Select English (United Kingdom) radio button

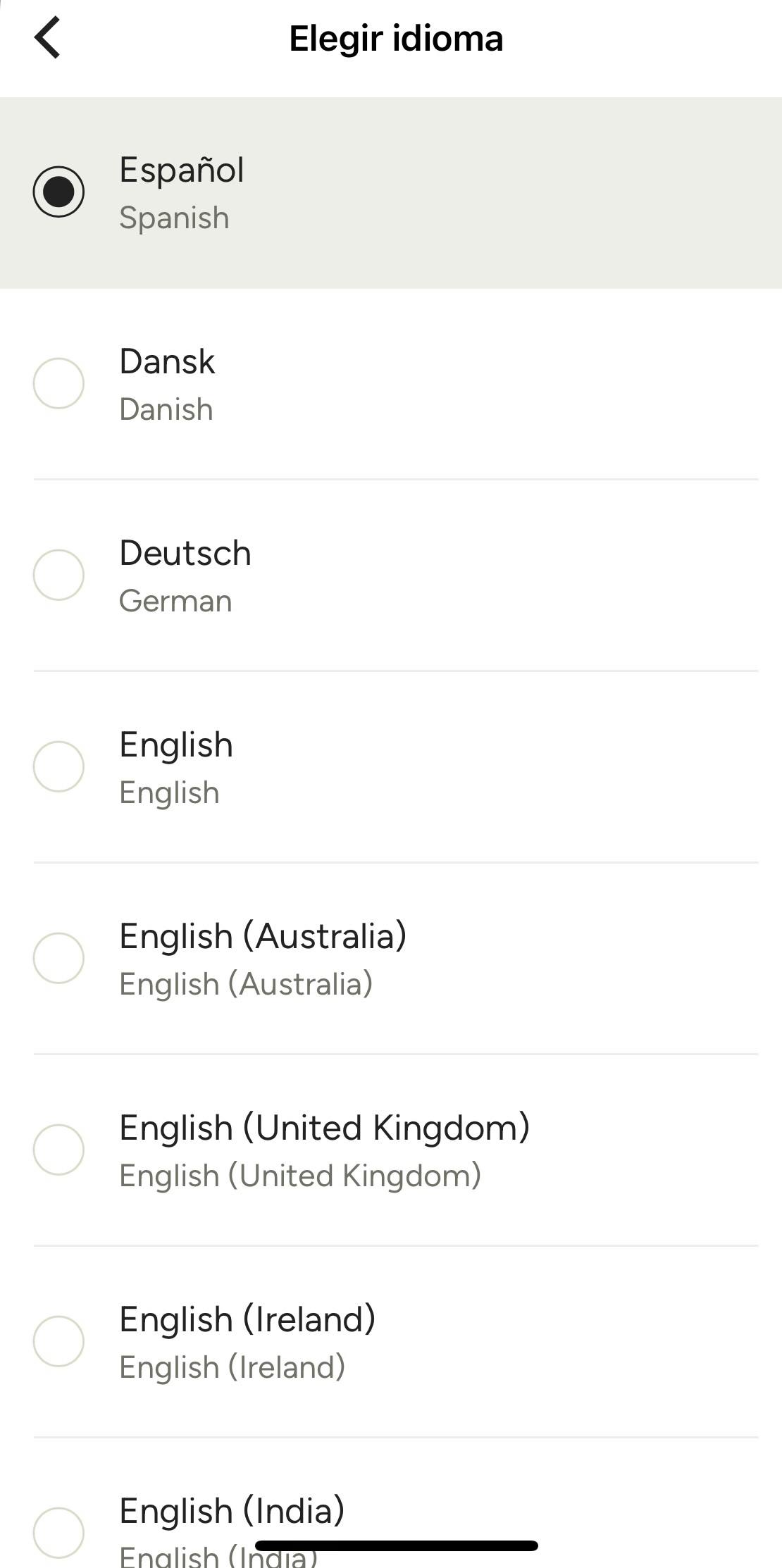coord(58,1150)
